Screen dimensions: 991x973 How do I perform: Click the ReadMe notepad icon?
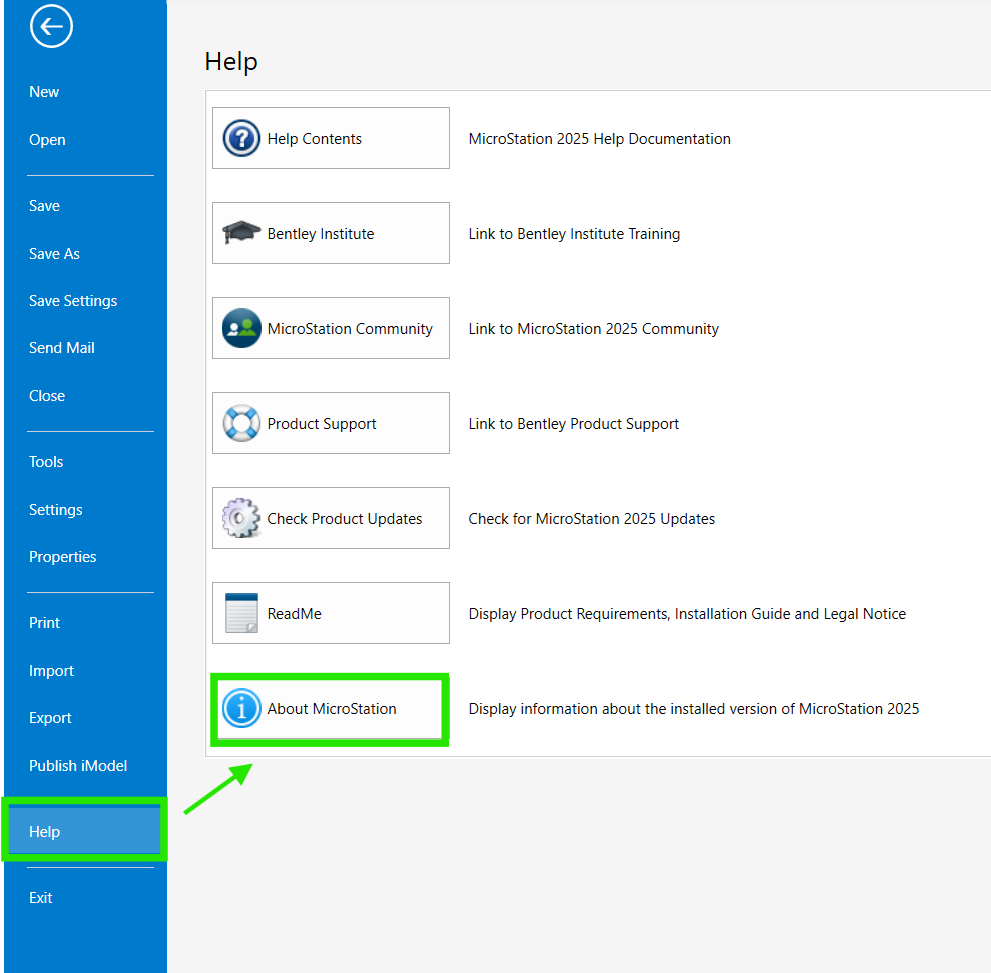tap(241, 613)
